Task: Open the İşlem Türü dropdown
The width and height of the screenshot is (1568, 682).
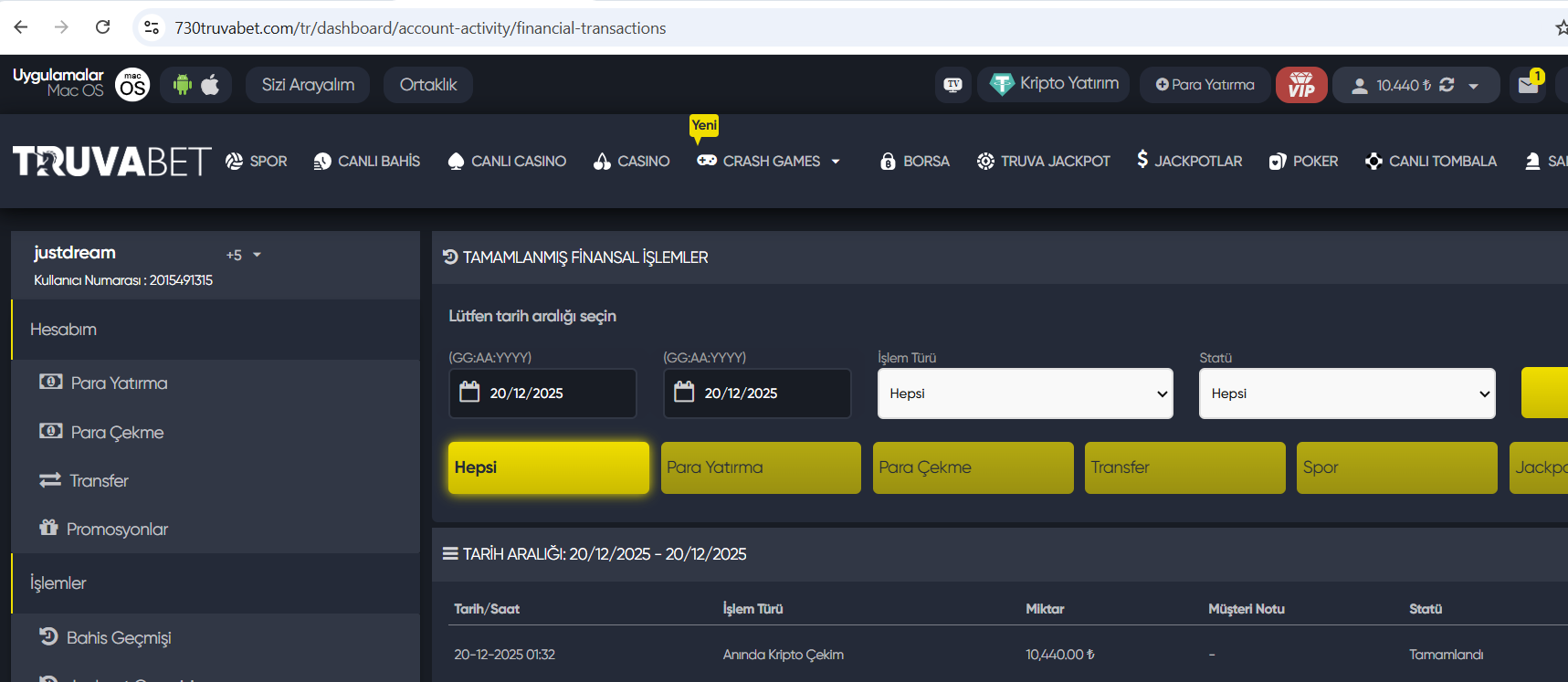Action: pyautogui.click(x=1026, y=393)
